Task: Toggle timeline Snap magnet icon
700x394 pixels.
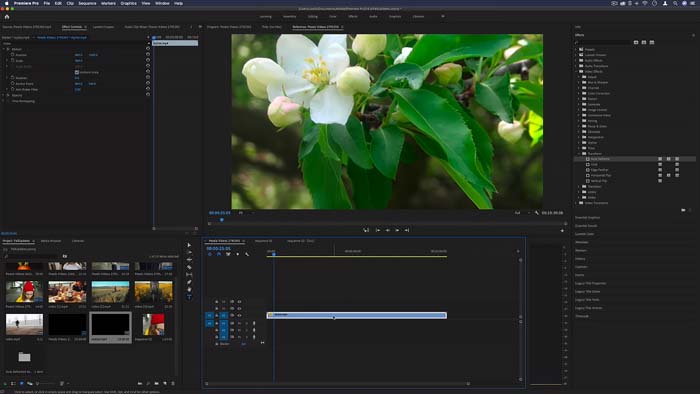Action: (x=219, y=254)
